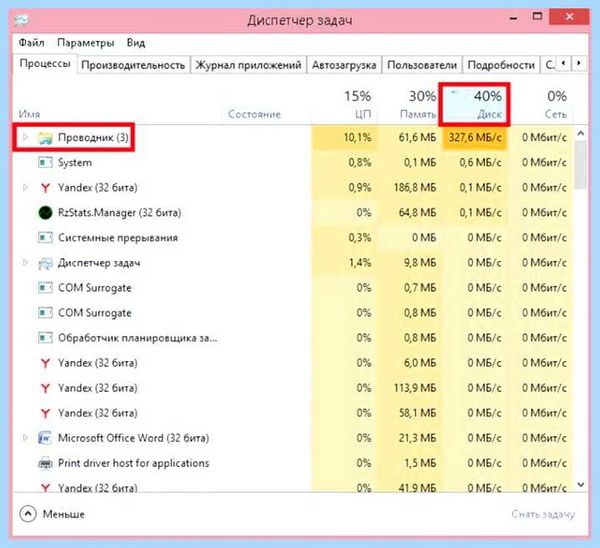Click the process list scrollbar thumb

point(580,165)
